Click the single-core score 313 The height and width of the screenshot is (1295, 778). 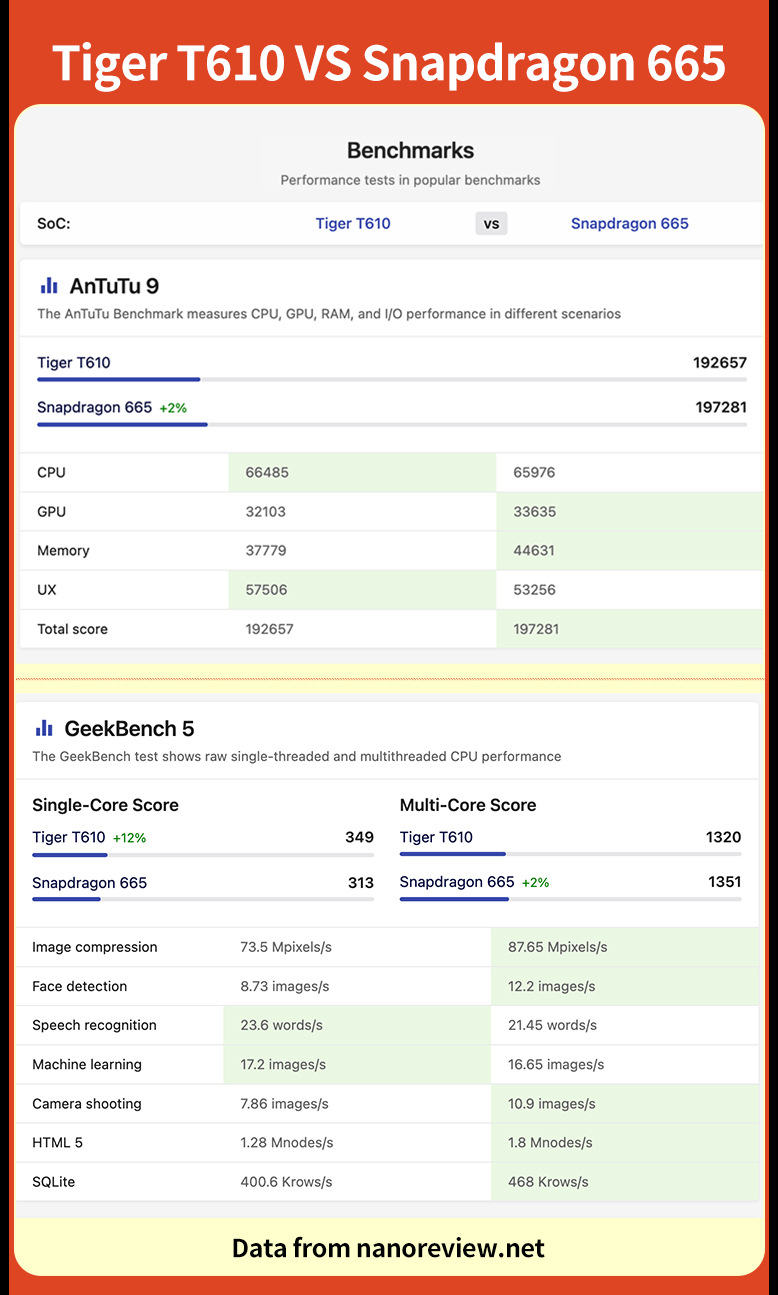pos(361,882)
